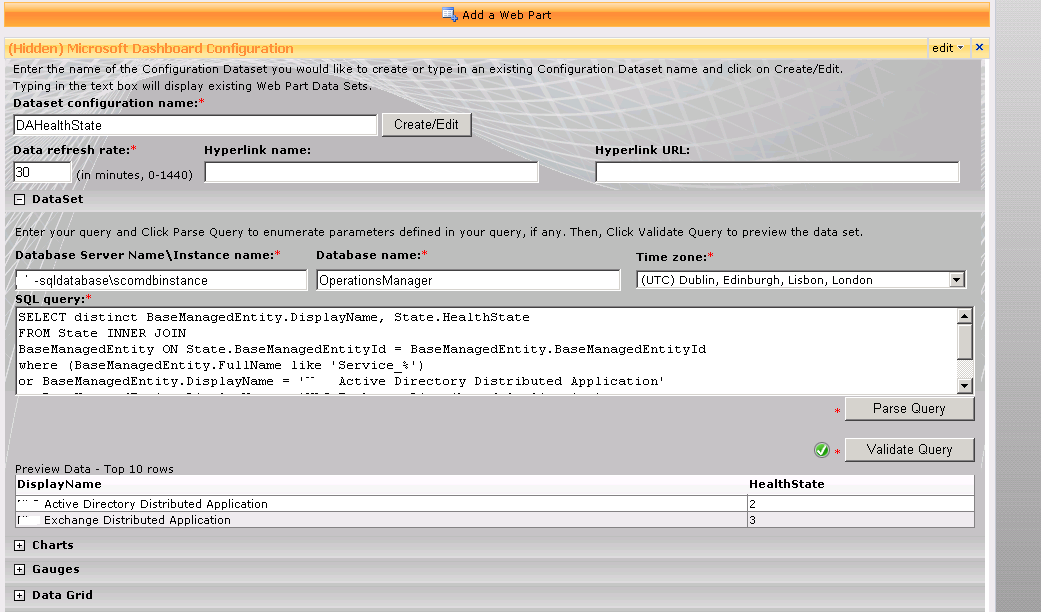The height and width of the screenshot is (612, 1041).
Task: Click the scrollbar down arrow in SQL query box
Action: click(x=963, y=385)
